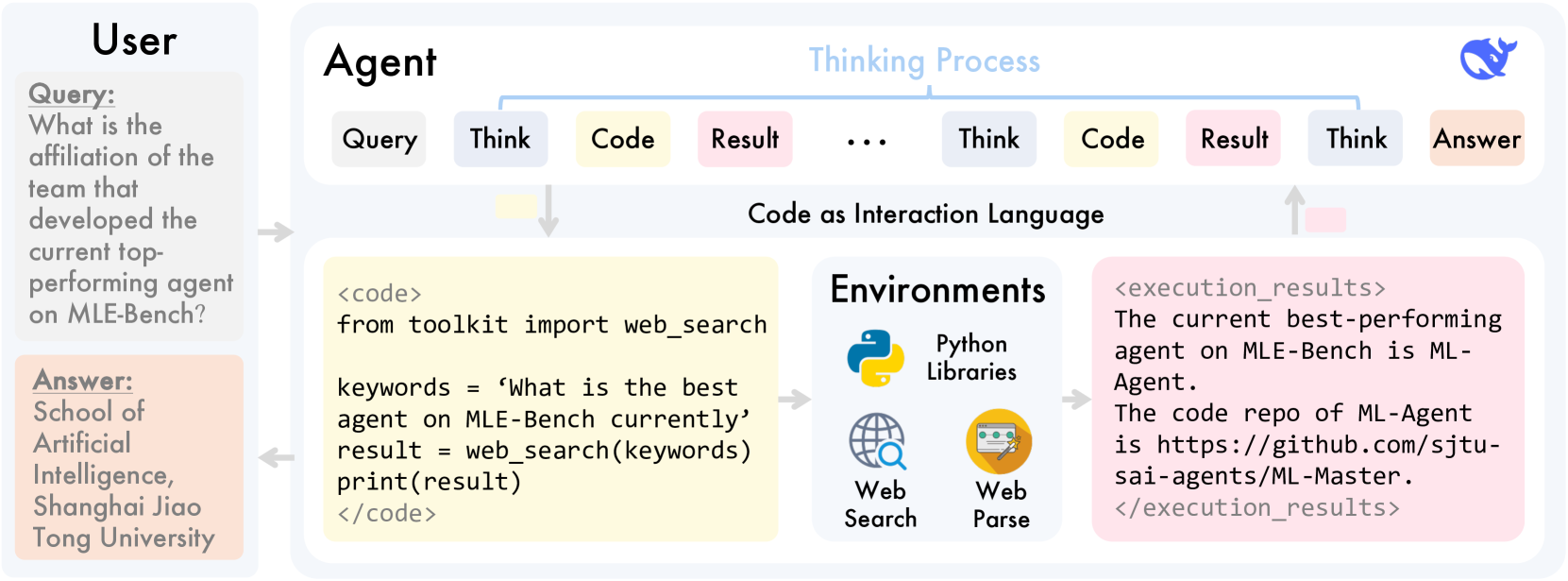Image resolution: width=1568 pixels, height=581 pixels.
Task: Click the DeepSeek whale logo
Action: click(1487, 60)
